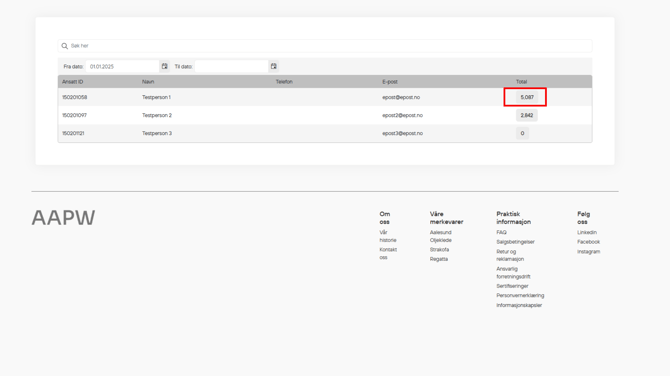Sort by the Total column header
The height and width of the screenshot is (376, 670).
(521, 82)
